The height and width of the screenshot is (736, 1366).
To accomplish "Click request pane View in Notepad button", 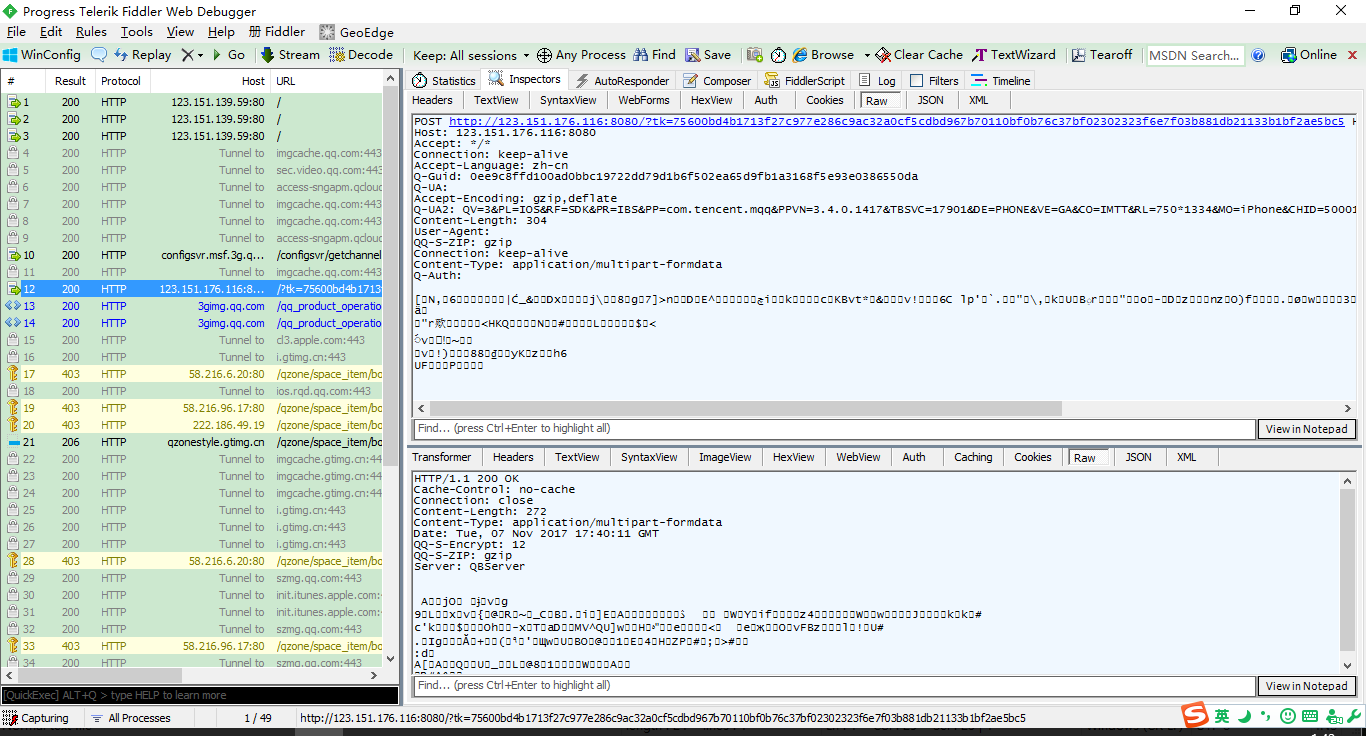I will pos(1308,429).
